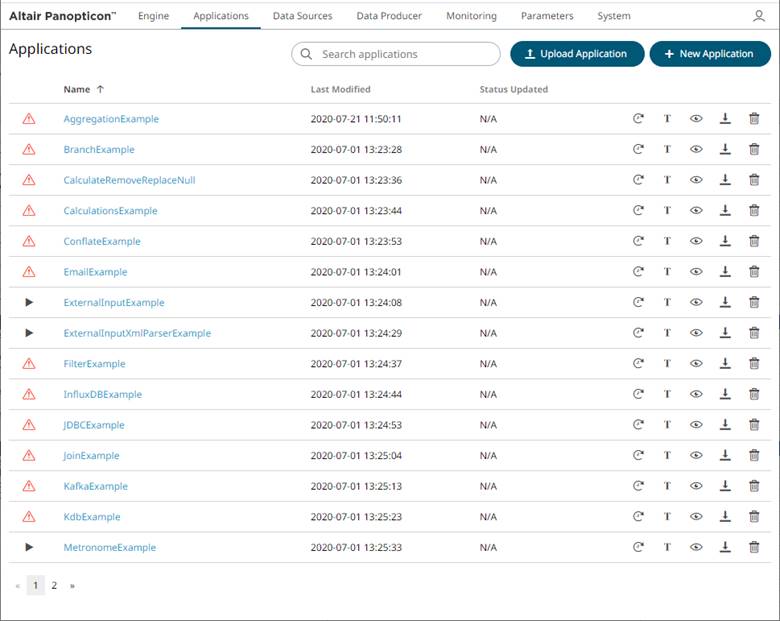
Task: Go to next page of applications
Action: [x=72, y=586]
